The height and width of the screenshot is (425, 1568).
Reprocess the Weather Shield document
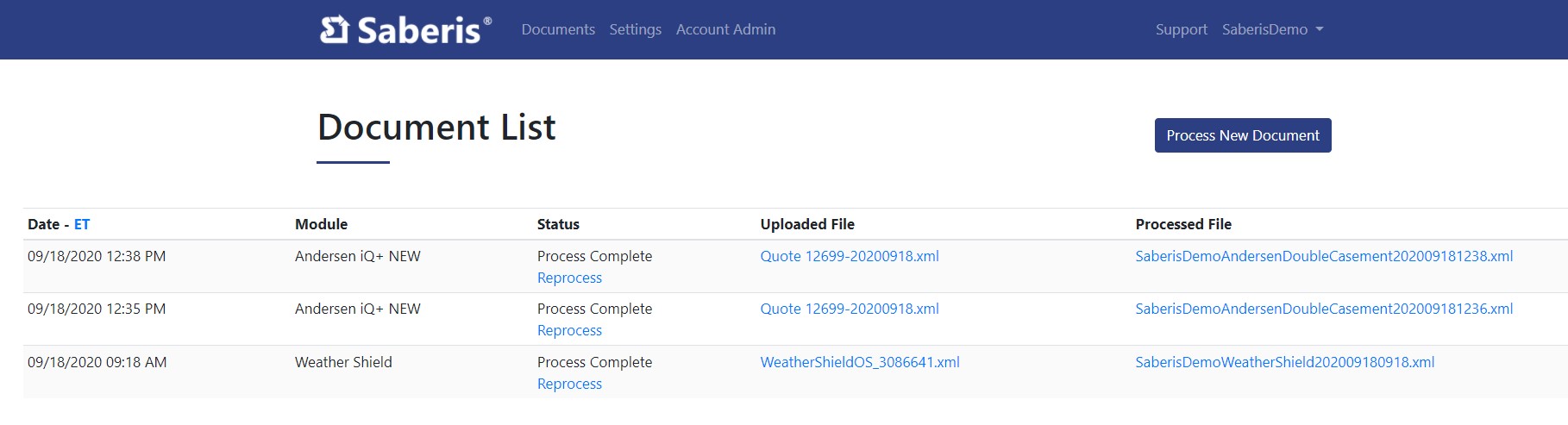click(569, 384)
